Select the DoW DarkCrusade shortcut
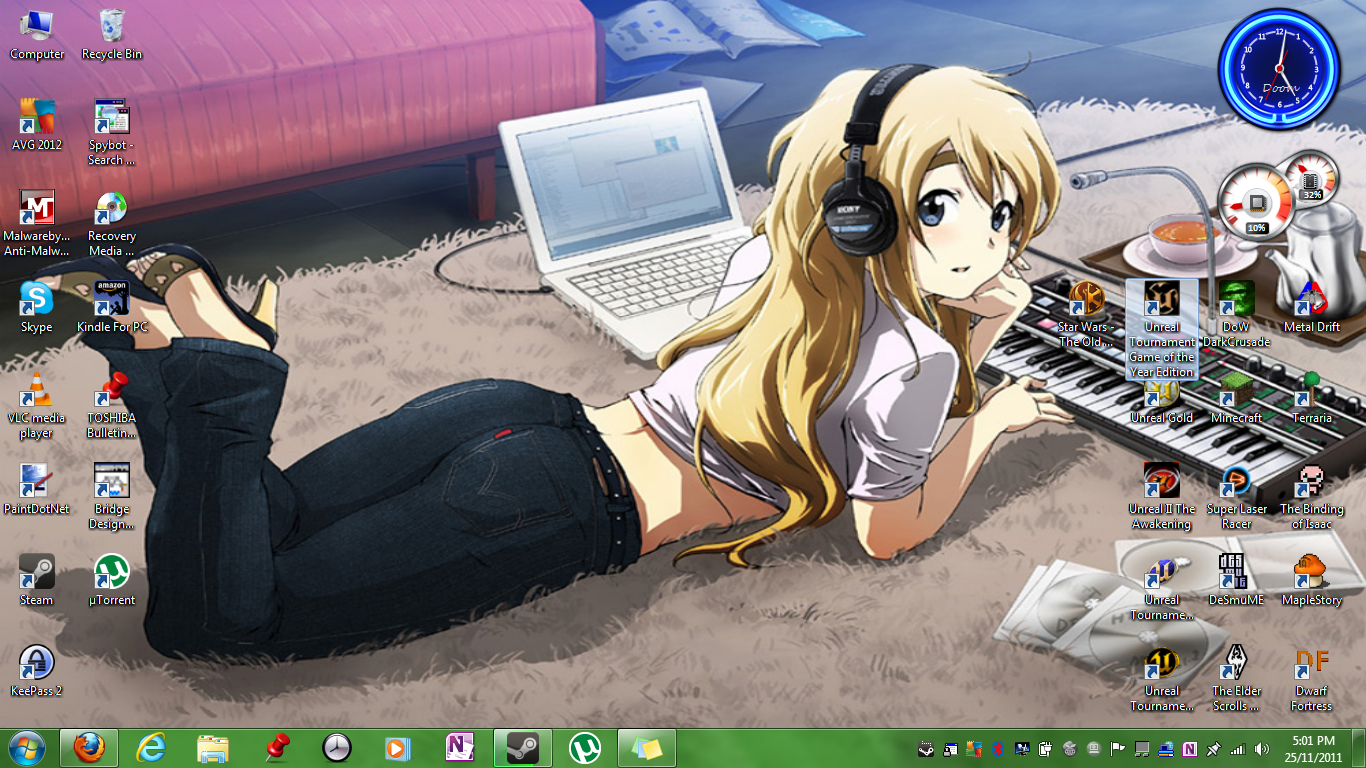 click(x=1237, y=314)
